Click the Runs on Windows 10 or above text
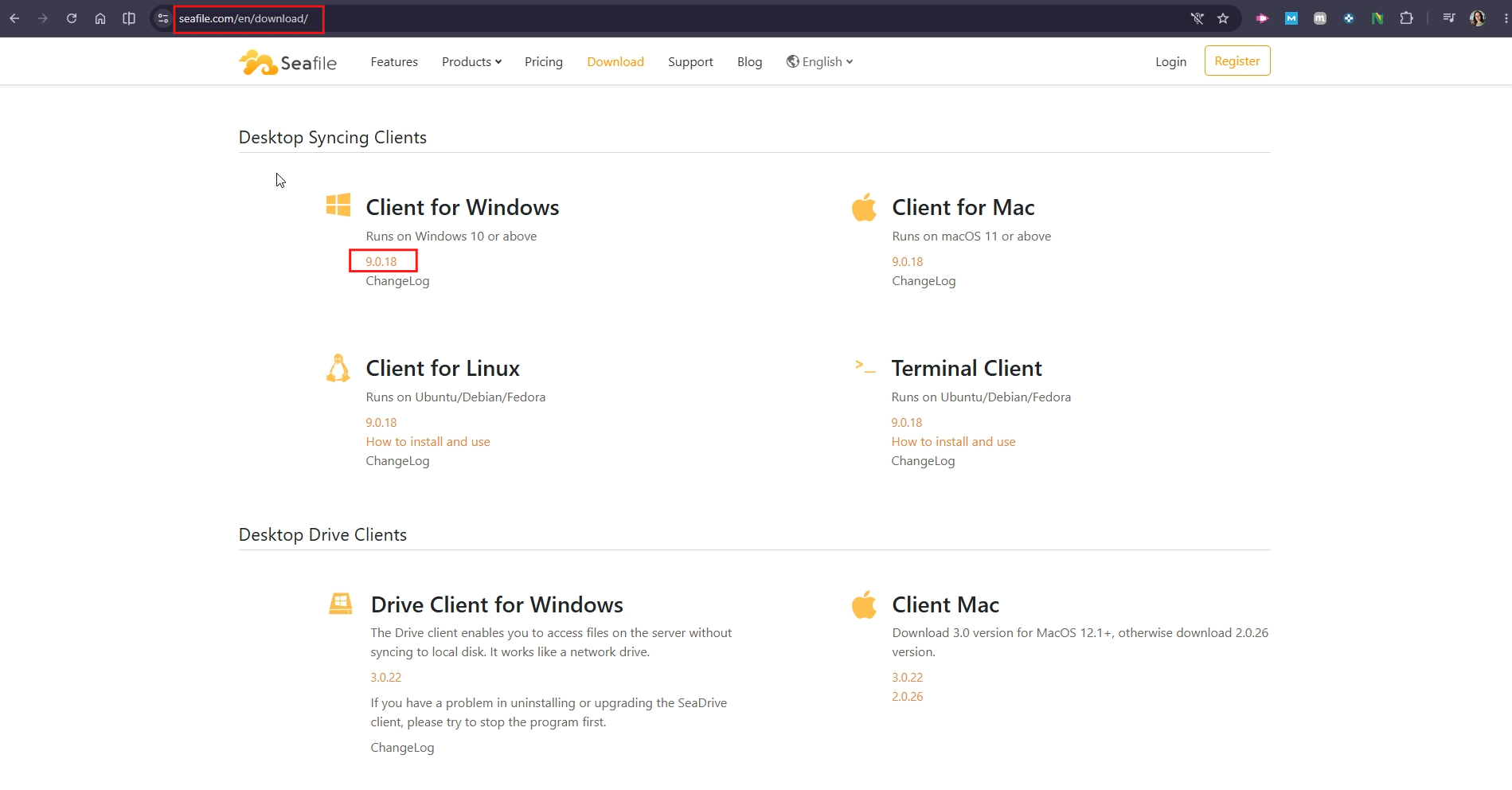The height and width of the screenshot is (790, 1512). coord(451,237)
